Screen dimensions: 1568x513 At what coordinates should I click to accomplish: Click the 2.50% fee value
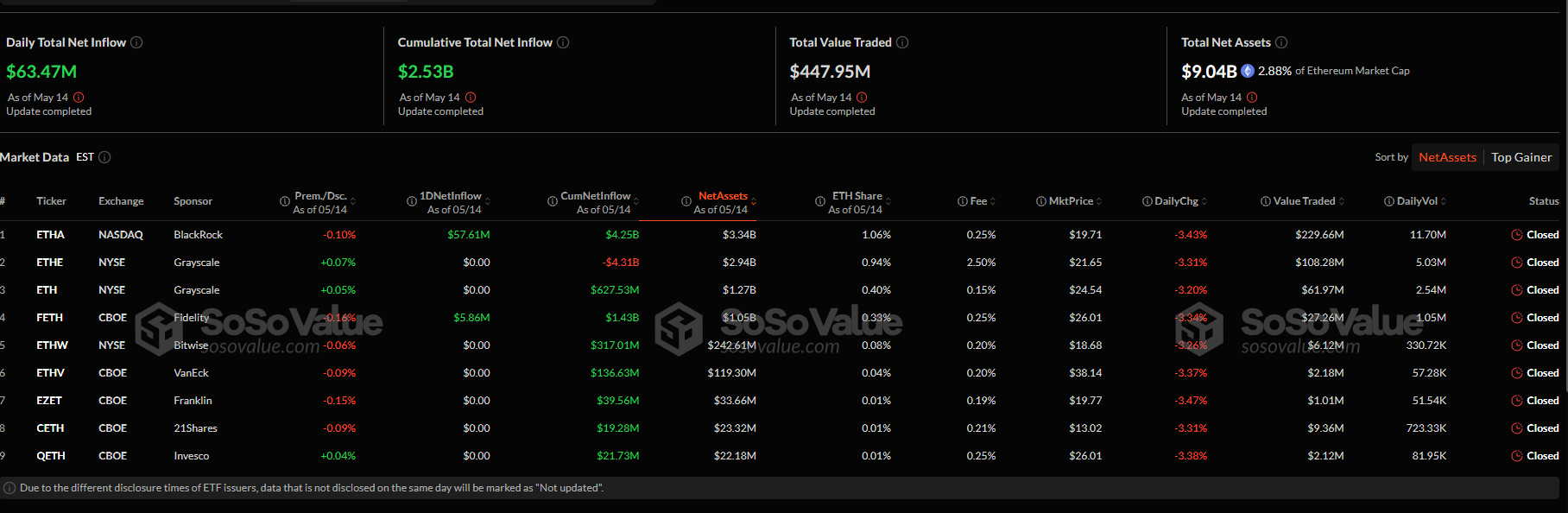click(982, 263)
